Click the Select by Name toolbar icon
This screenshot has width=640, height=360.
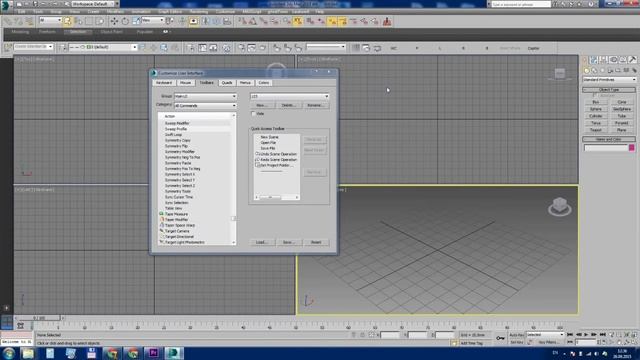78,21
